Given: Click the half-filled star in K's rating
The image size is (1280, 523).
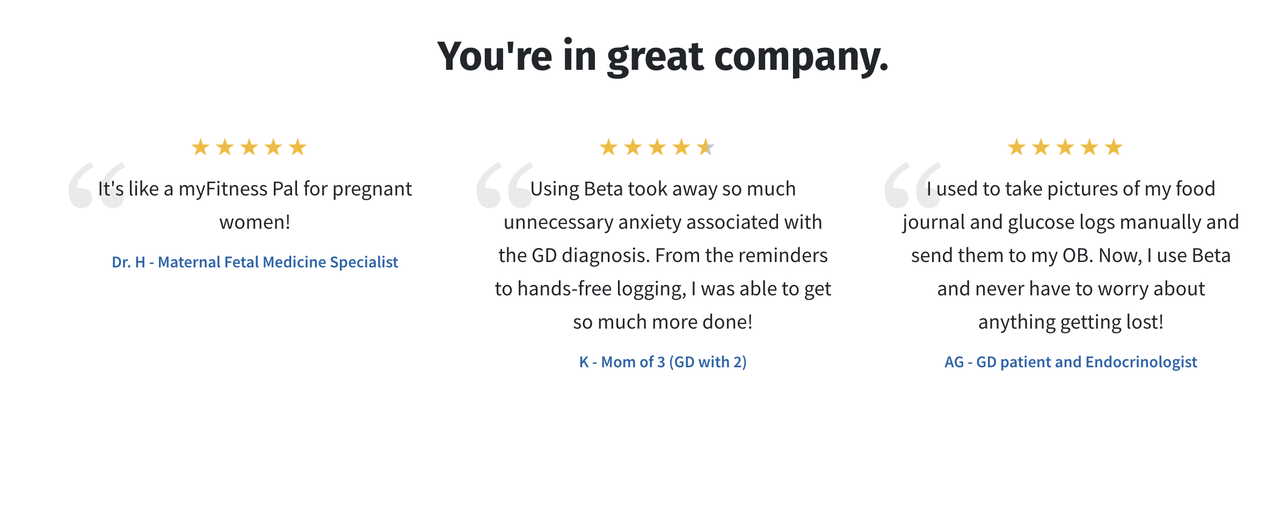Looking at the screenshot, I should tap(705, 148).
